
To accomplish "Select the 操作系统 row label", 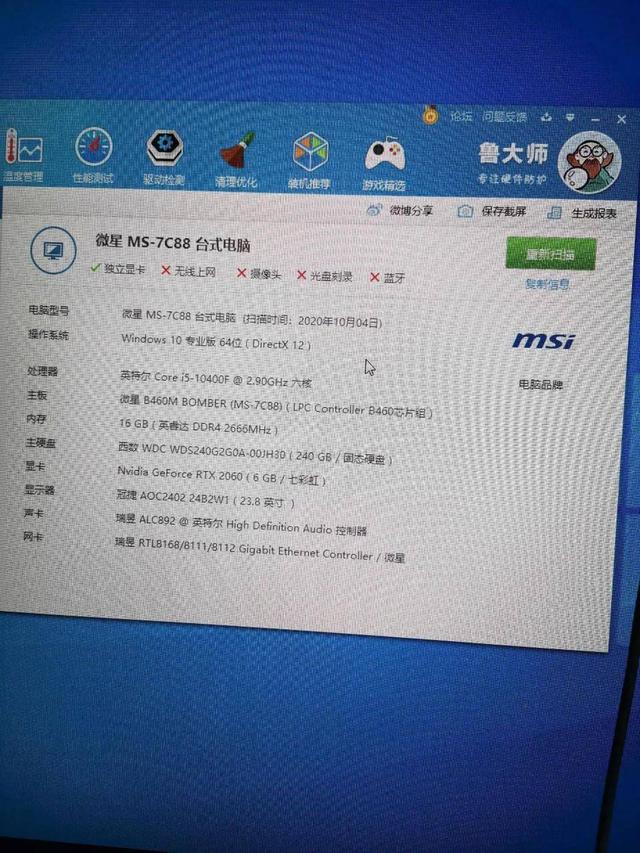I will (48, 335).
